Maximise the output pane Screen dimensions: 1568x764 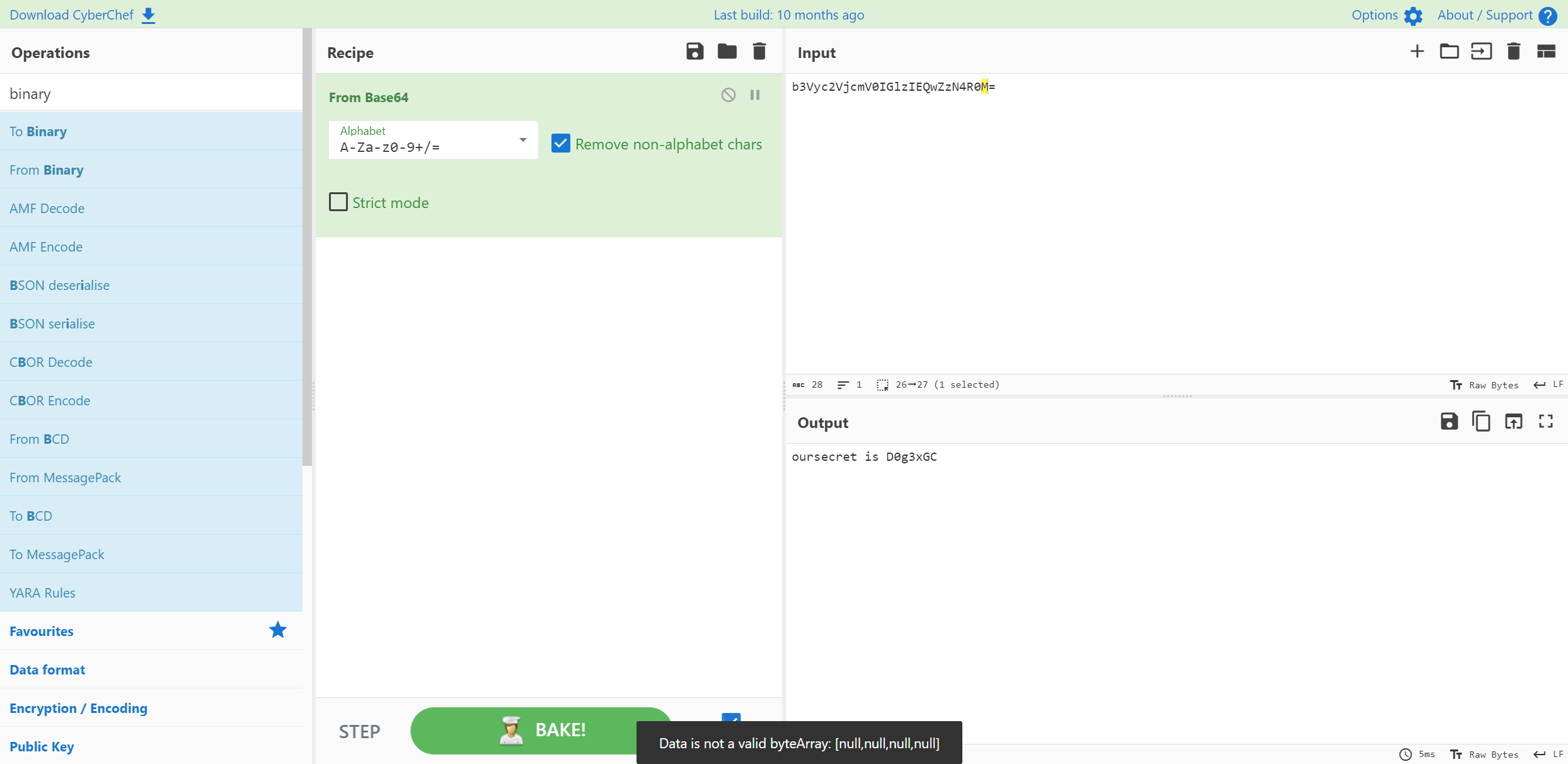click(1546, 421)
